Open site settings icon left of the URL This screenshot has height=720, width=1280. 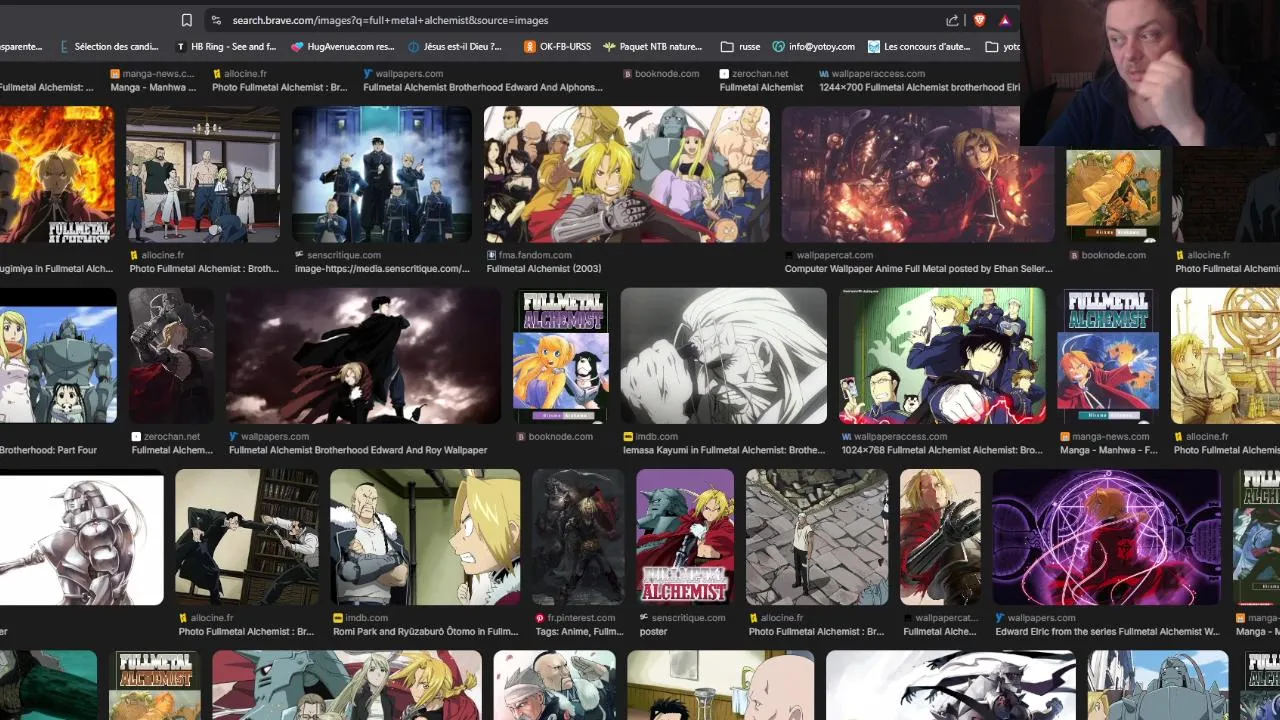216,20
